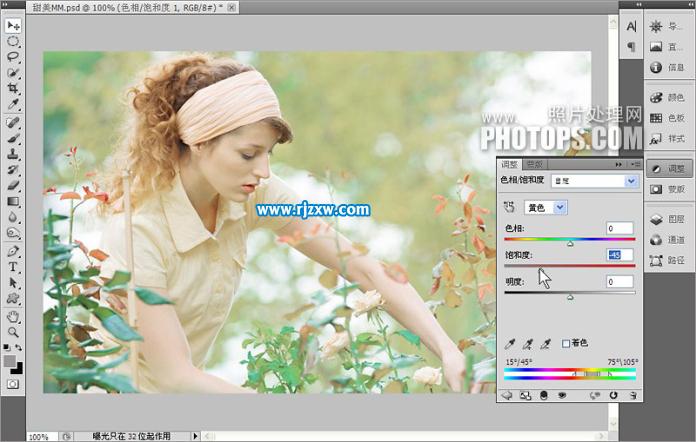Select the Brush tool
The height and width of the screenshot is (442, 696).
14,138
